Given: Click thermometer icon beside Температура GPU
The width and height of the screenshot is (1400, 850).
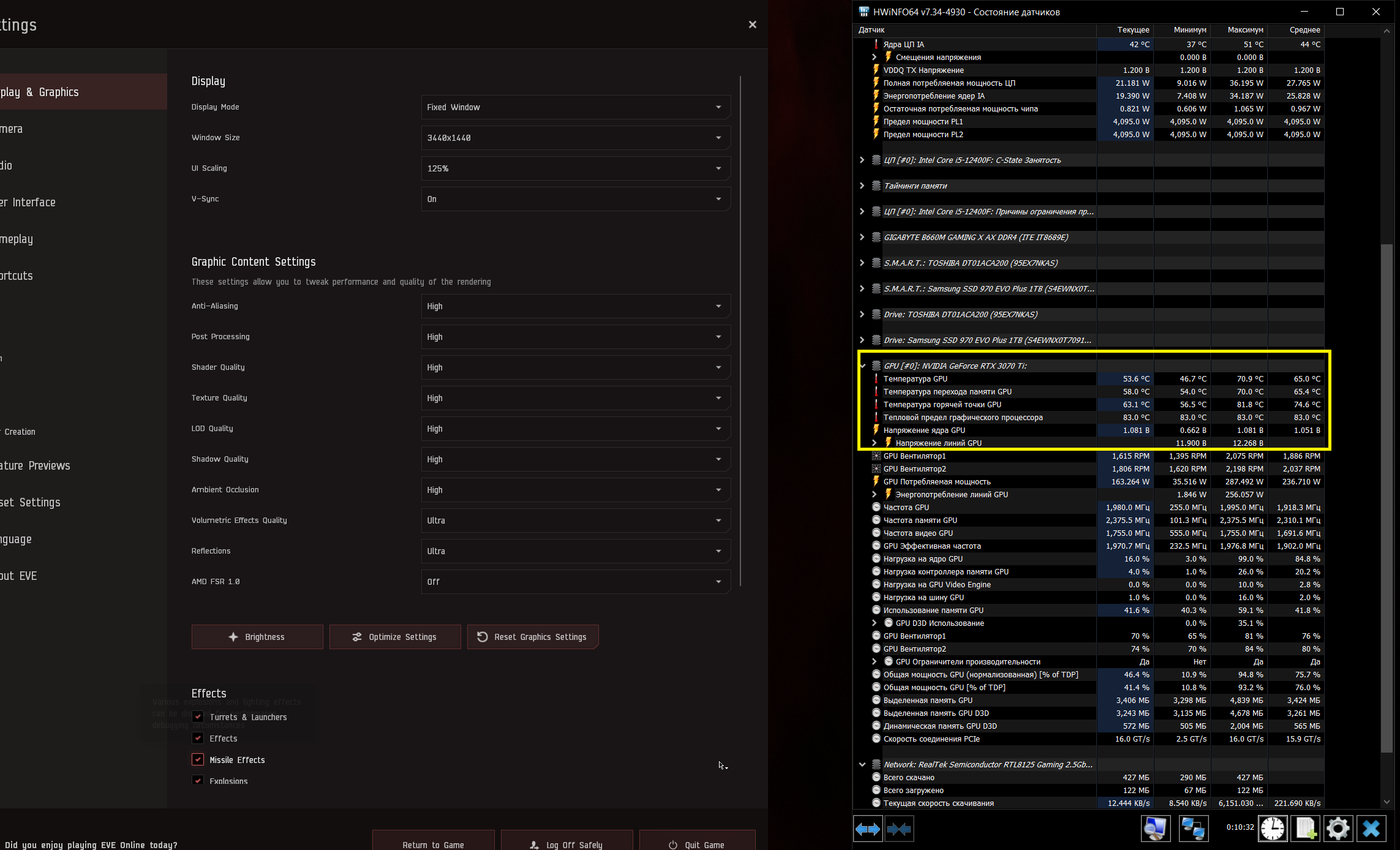Looking at the screenshot, I should click(876, 378).
